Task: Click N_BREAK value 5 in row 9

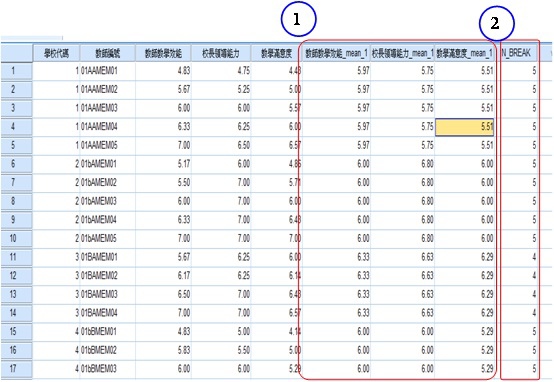Action: (x=520, y=220)
